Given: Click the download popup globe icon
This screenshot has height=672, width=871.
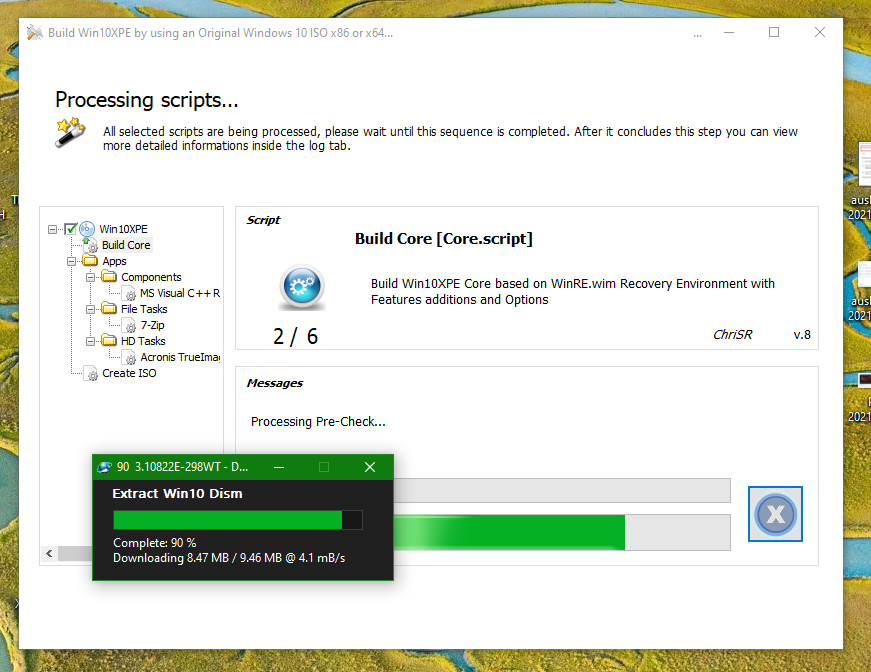Looking at the screenshot, I should (x=104, y=467).
